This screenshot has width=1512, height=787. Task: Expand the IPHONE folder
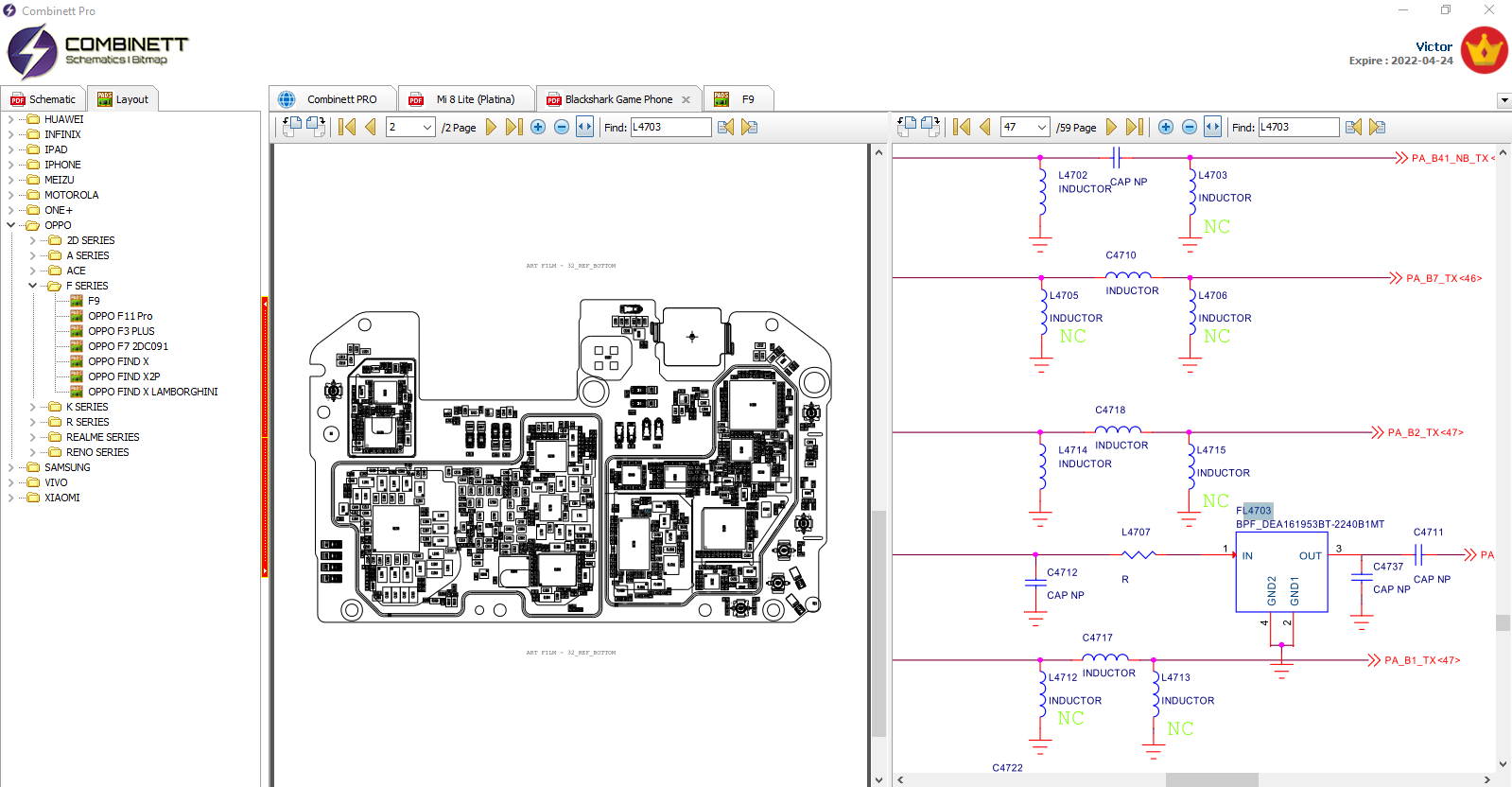(10, 165)
